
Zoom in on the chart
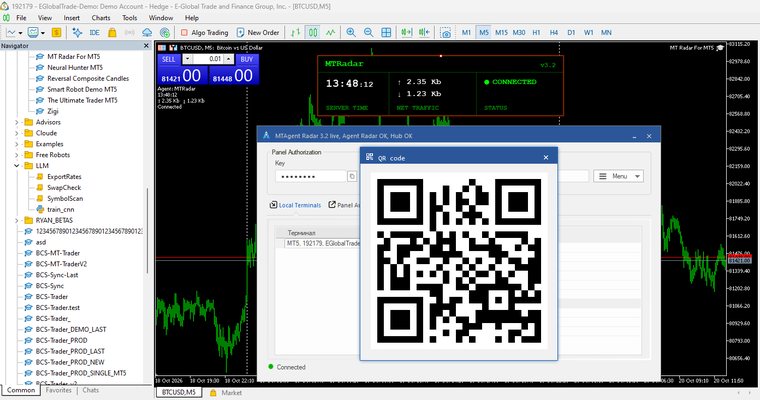tap(351, 32)
